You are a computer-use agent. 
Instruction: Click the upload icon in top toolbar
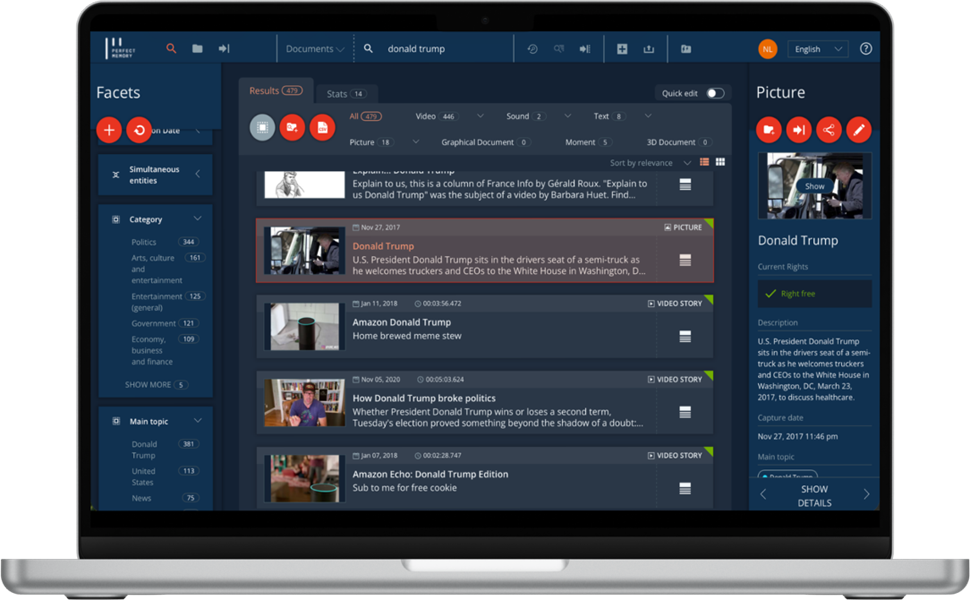pos(648,49)
